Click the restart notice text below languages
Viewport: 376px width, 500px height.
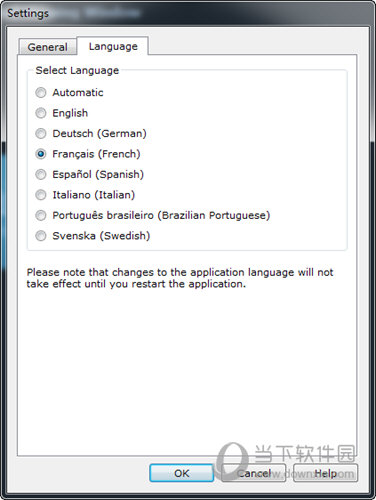180,278
